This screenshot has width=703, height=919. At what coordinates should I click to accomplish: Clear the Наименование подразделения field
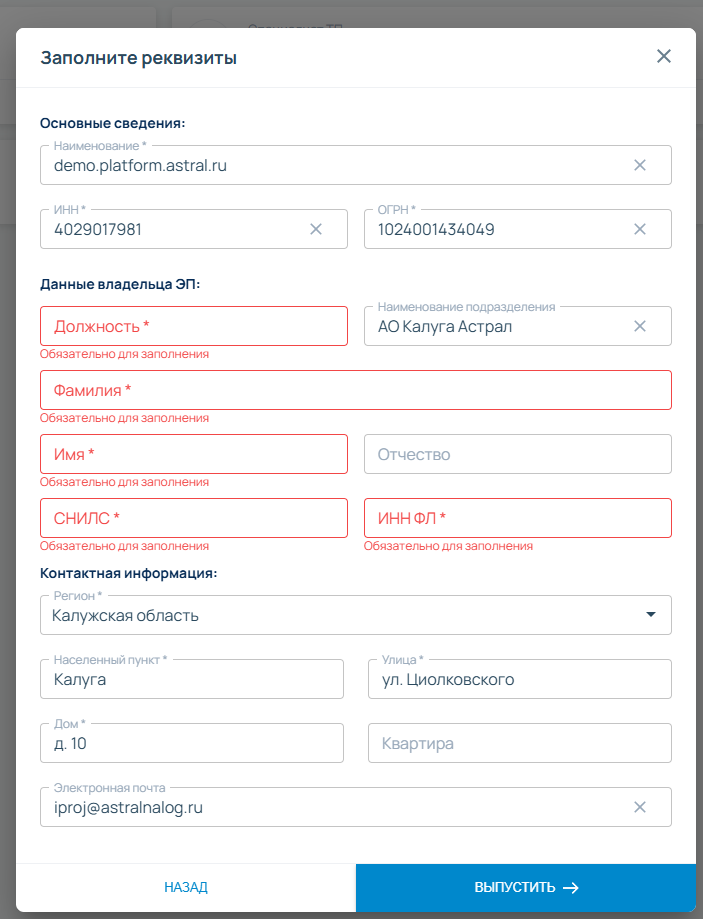(640, 326)
